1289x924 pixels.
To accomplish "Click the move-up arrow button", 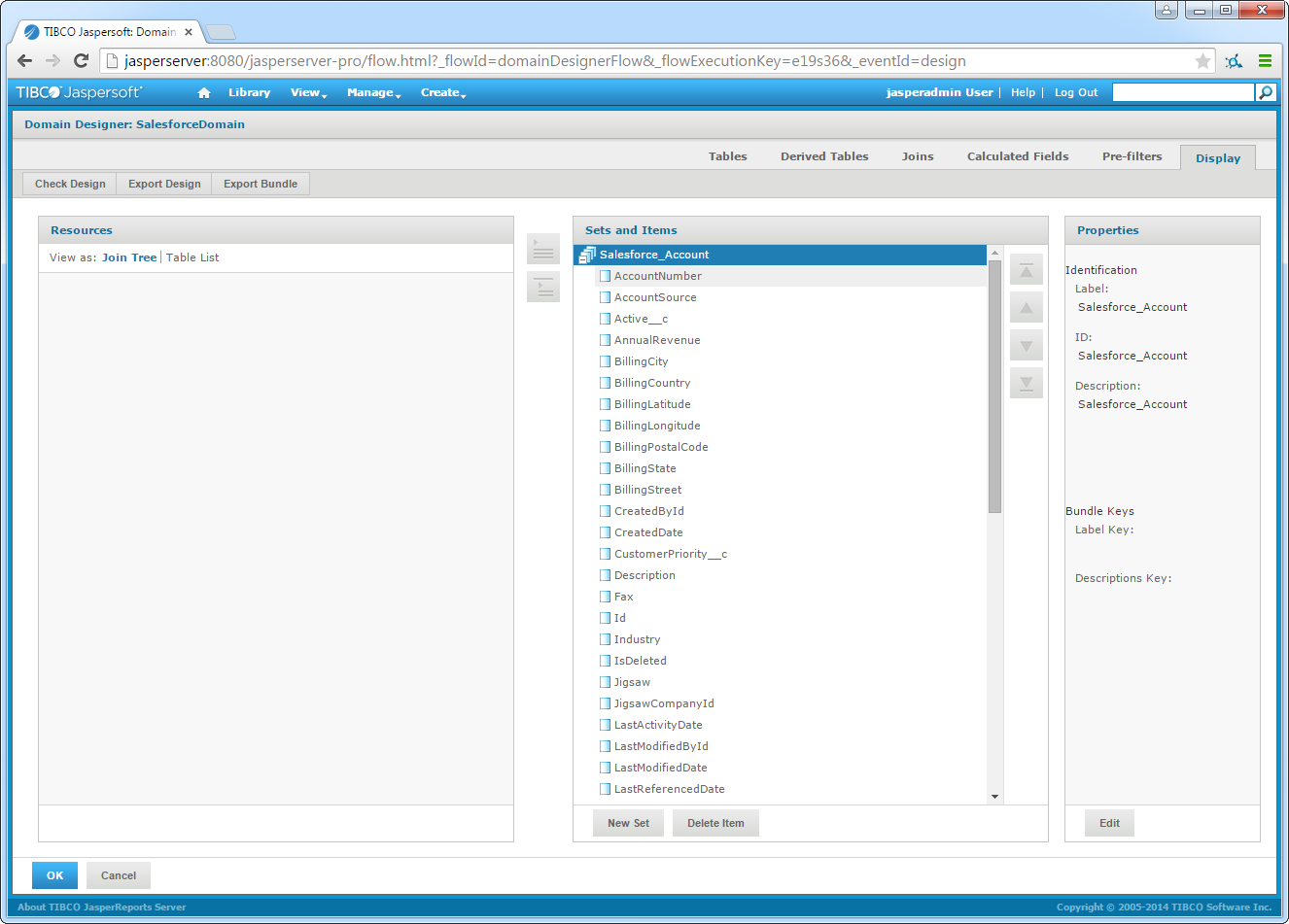I will coord(1026,308).
